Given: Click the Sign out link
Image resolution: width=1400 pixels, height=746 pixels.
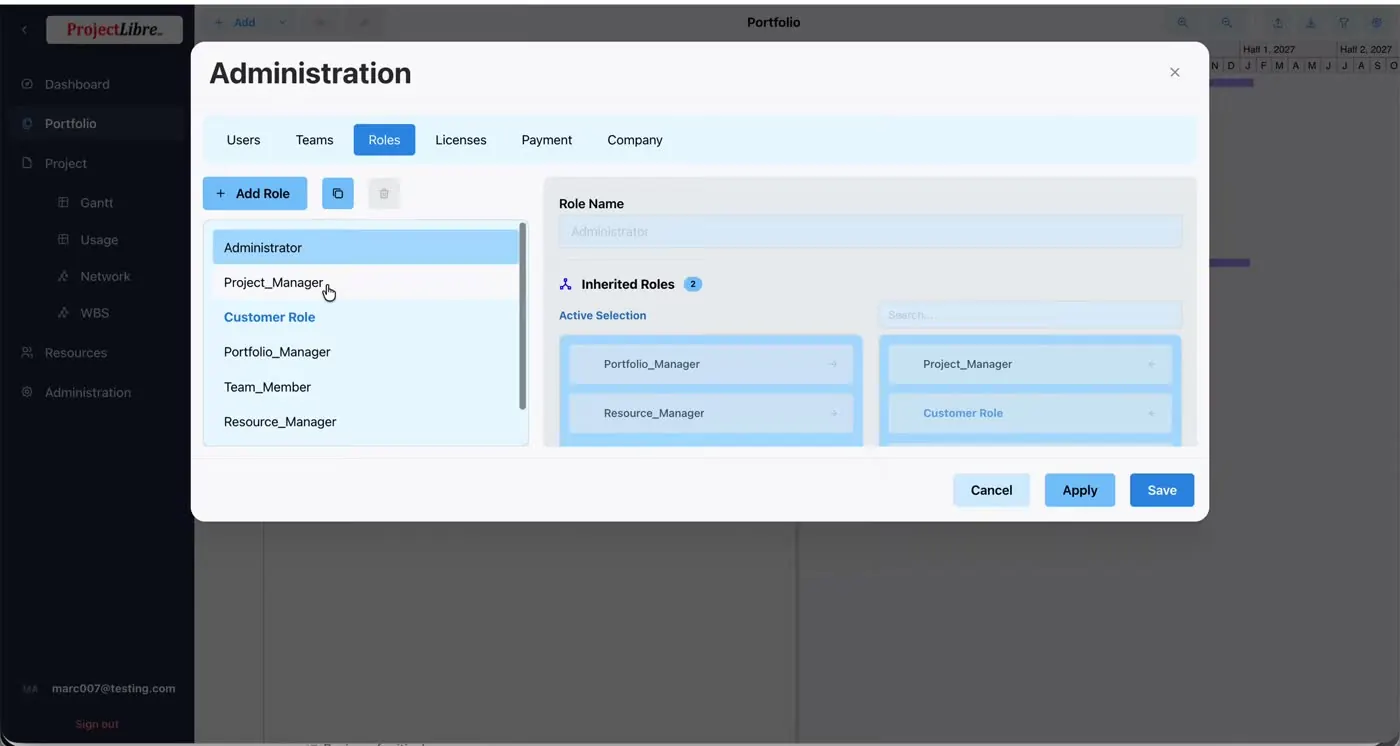Looking at the screenshot, I should (97, 724).
